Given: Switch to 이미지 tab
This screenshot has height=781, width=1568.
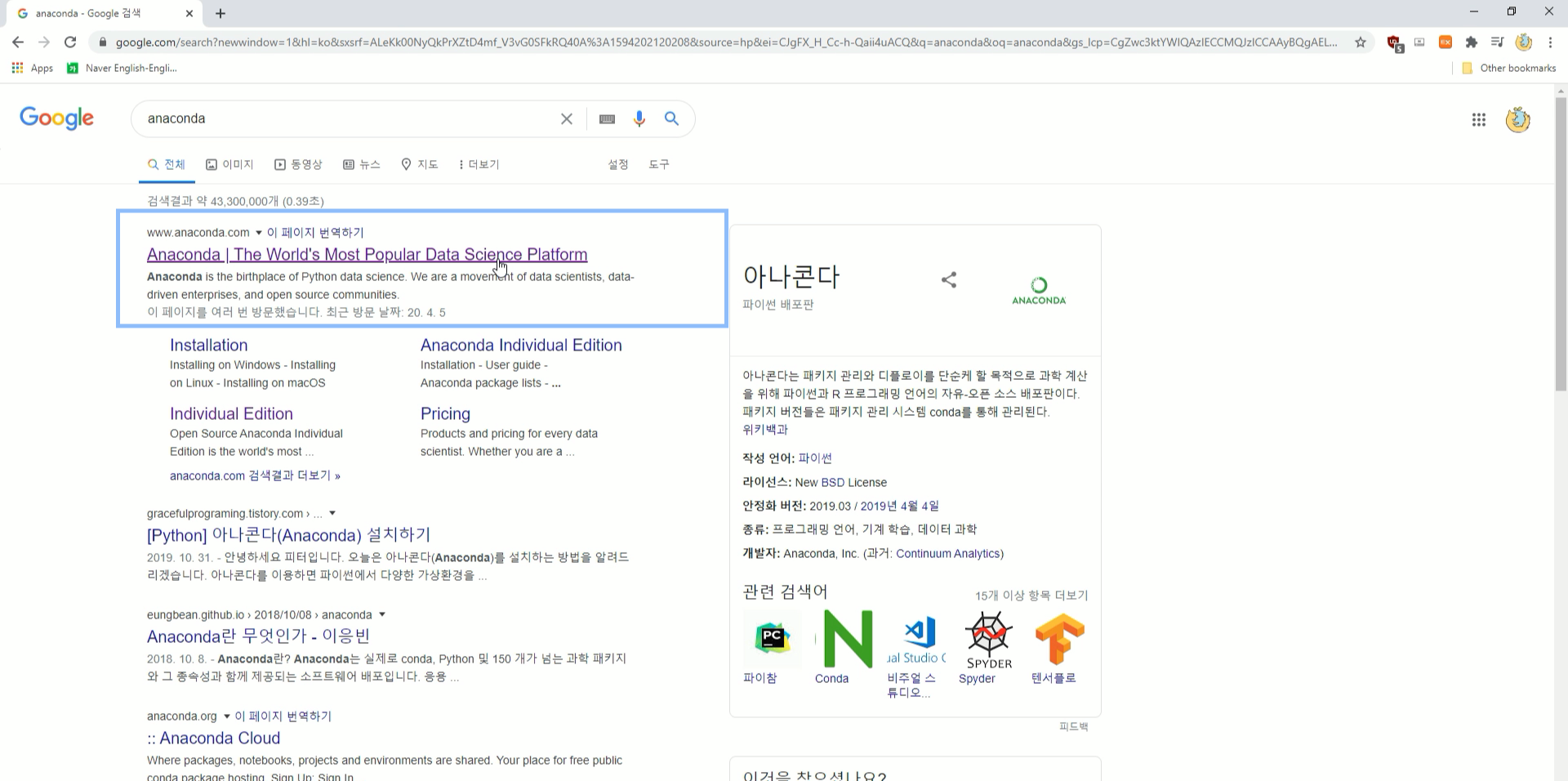Looking at the screenshot, I should click(229, 164).
